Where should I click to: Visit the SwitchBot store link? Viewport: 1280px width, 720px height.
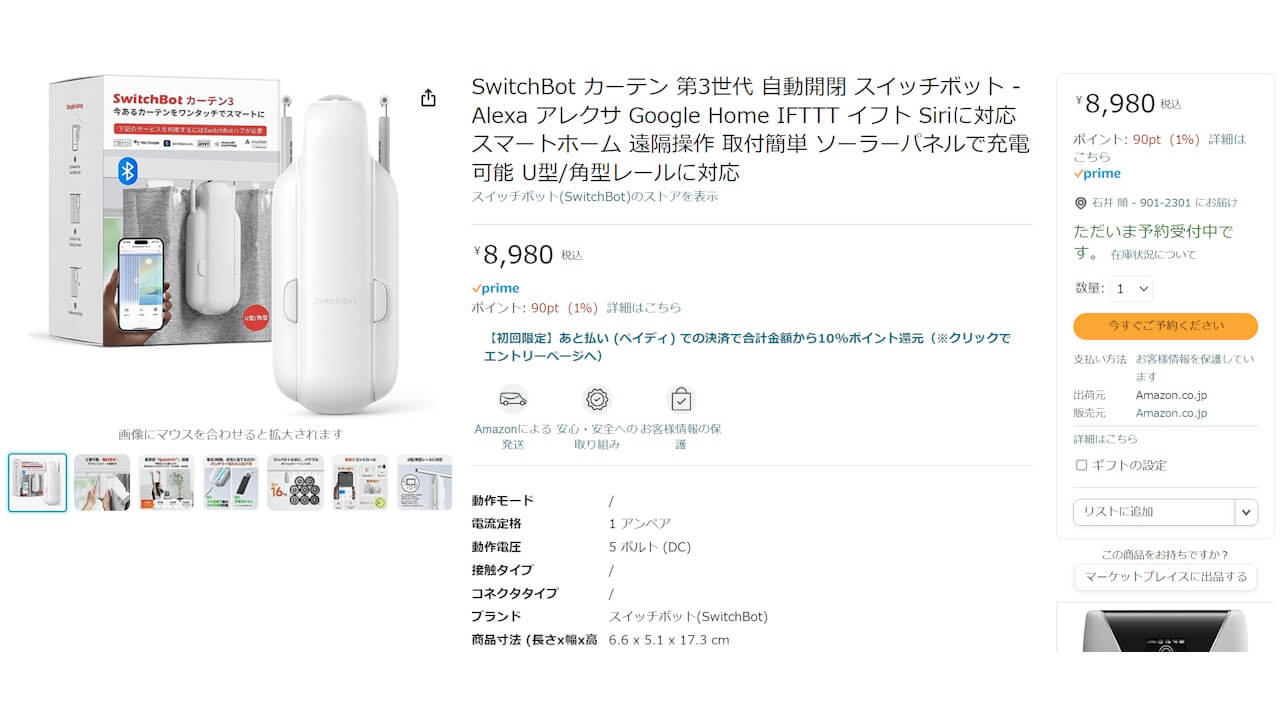click(x=597, y=197)
